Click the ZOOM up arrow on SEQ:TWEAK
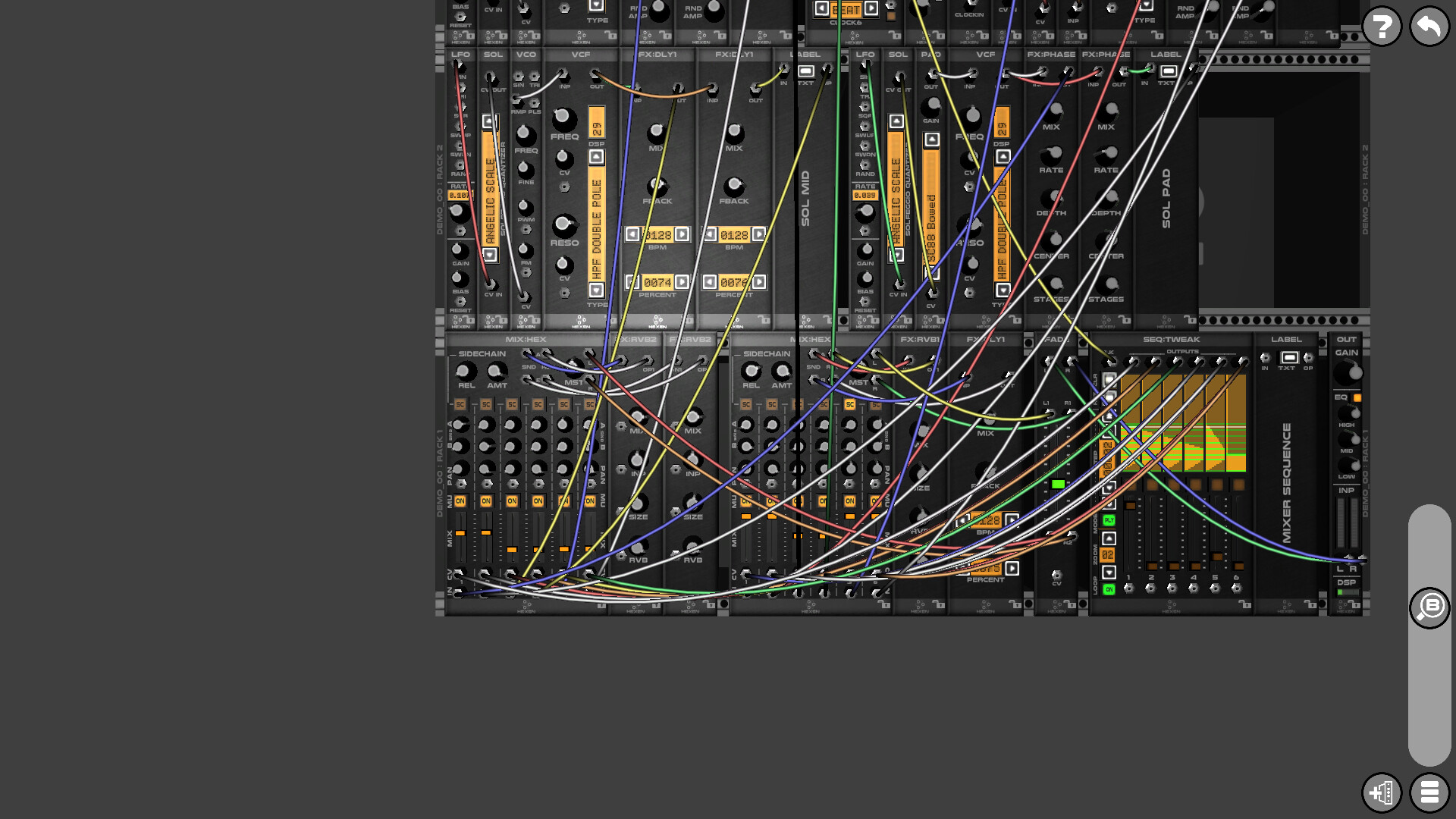 [1109, 537]
